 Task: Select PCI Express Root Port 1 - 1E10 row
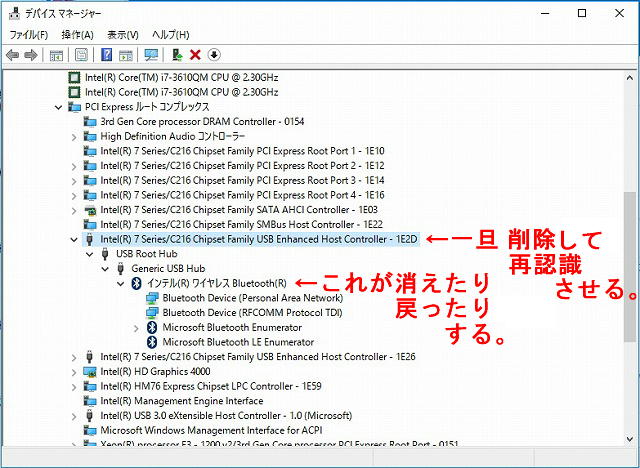click(242, 151)
